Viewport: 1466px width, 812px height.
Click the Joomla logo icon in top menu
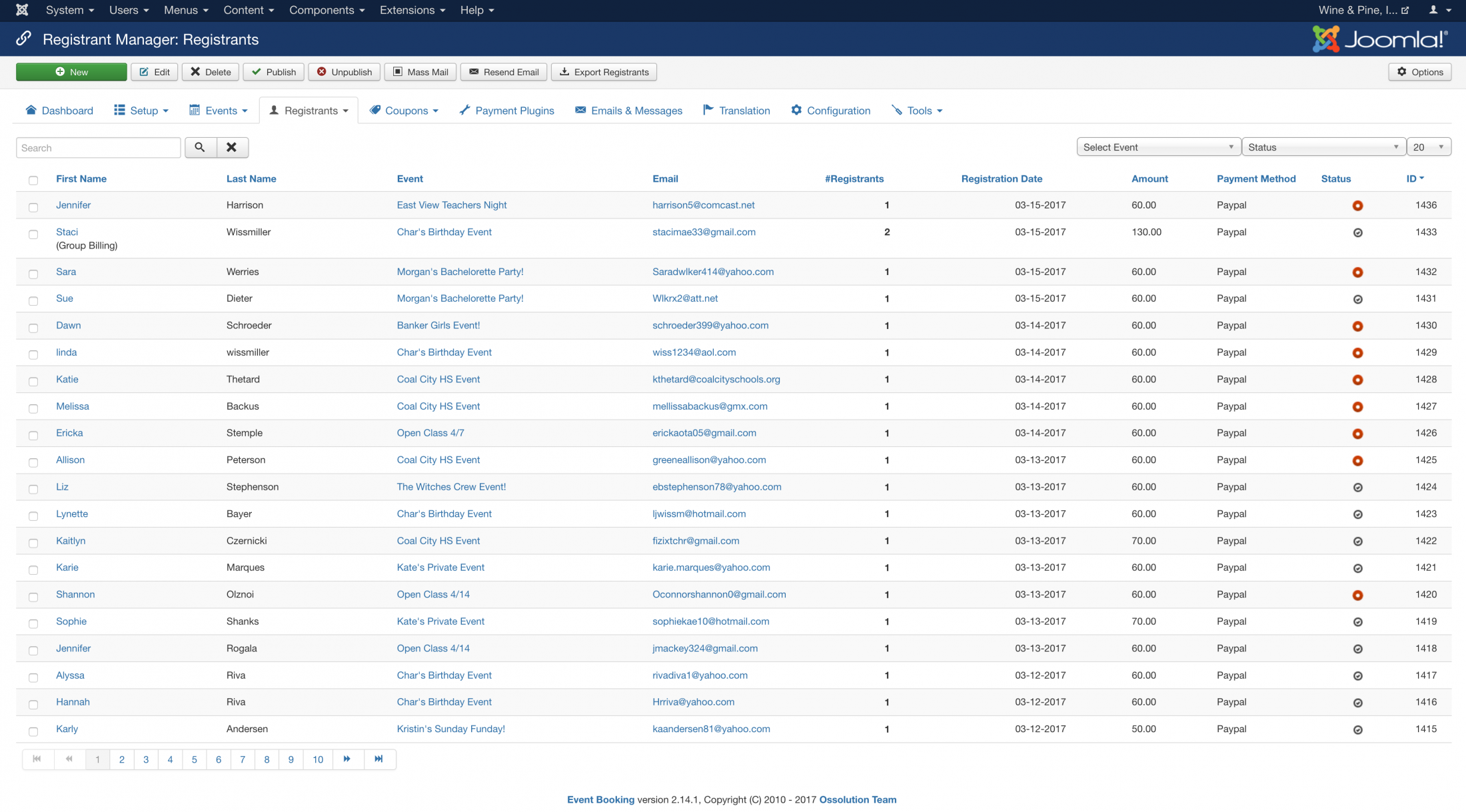pos(22,10)
